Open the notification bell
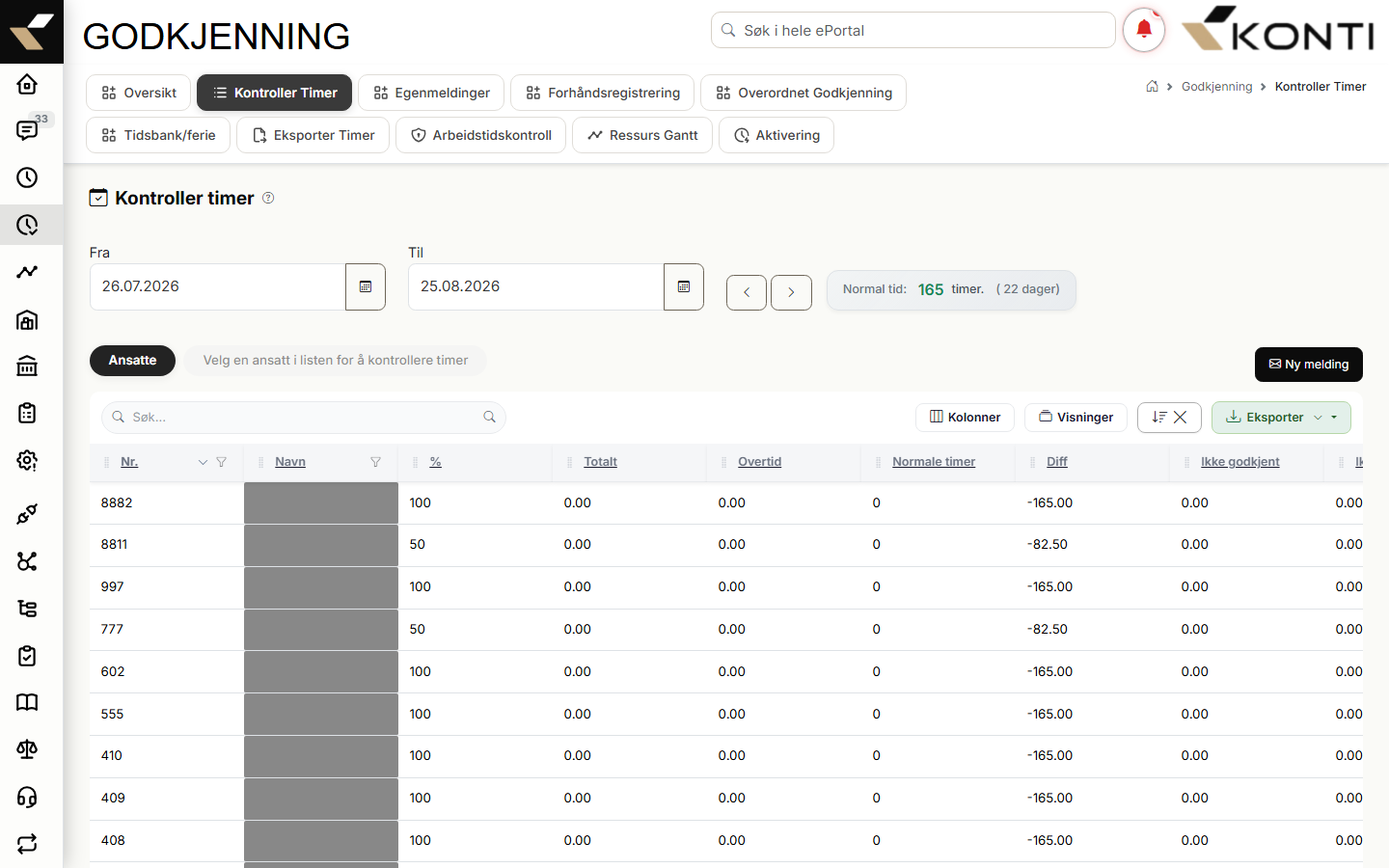 pos(1144,30)
